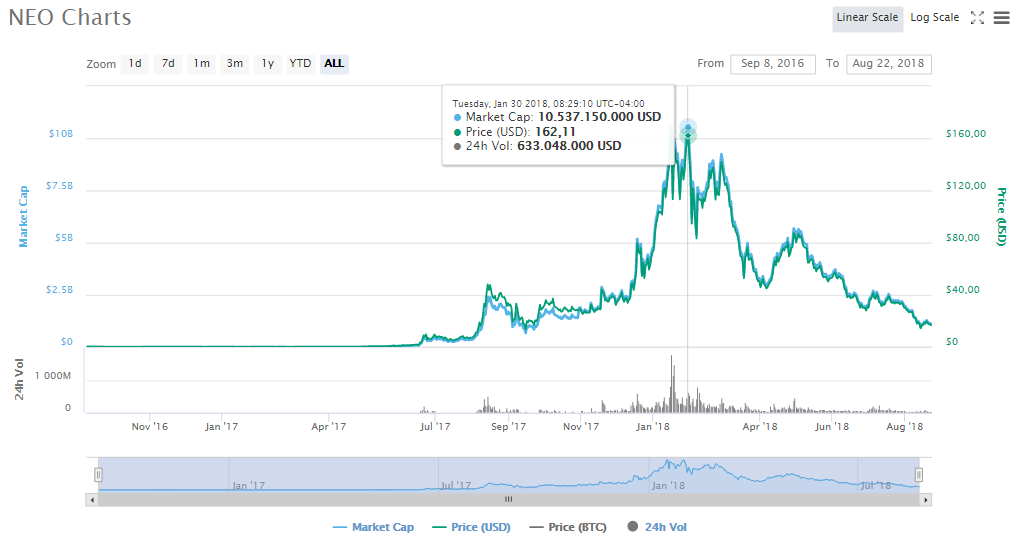Set zoom range to 1d
The height and width of the screenshot is (539, 1019).
pyautogui.click(x=135, y=64)
